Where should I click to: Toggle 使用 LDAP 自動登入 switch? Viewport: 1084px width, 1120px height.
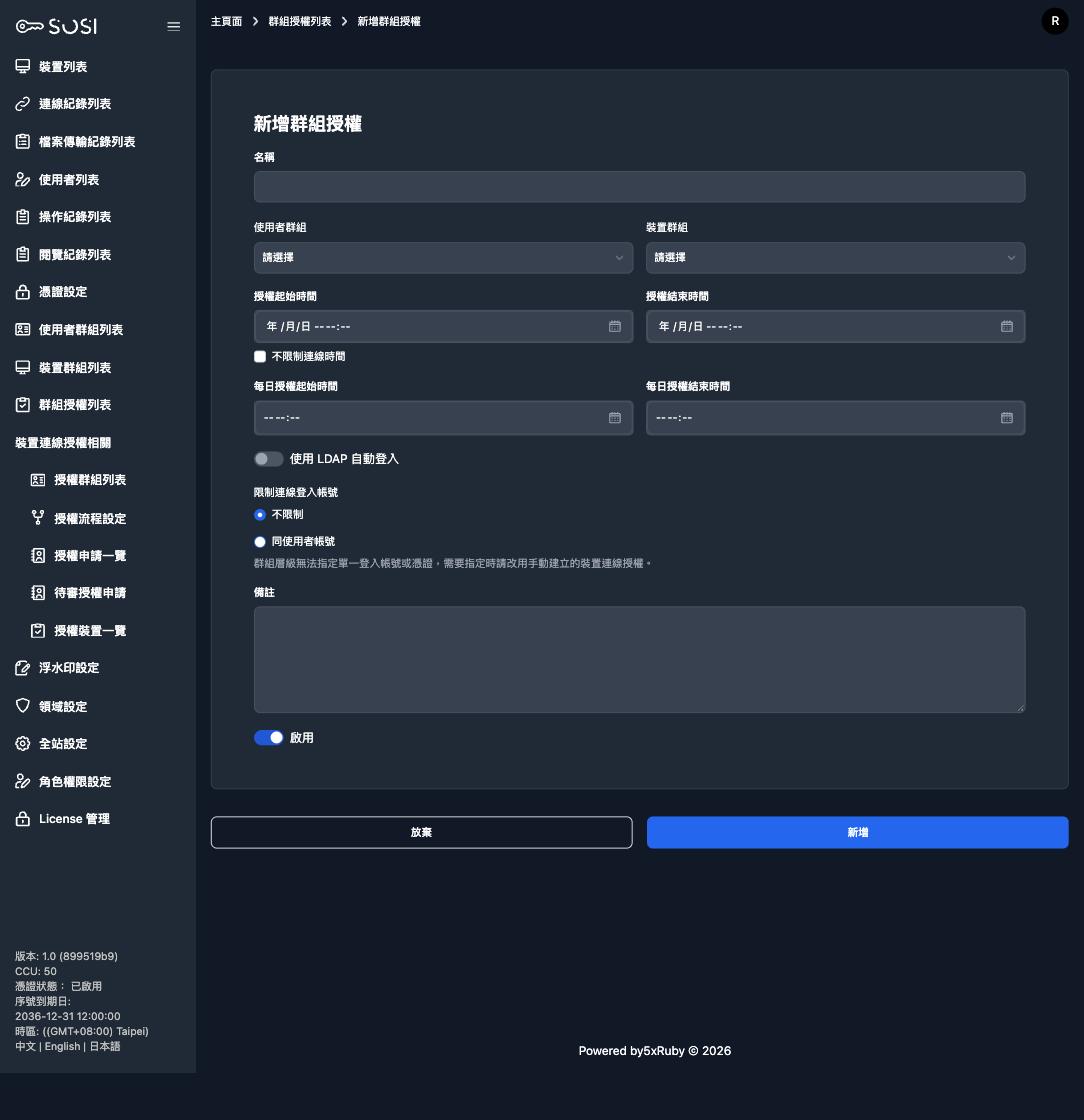[x=269, y=459]
